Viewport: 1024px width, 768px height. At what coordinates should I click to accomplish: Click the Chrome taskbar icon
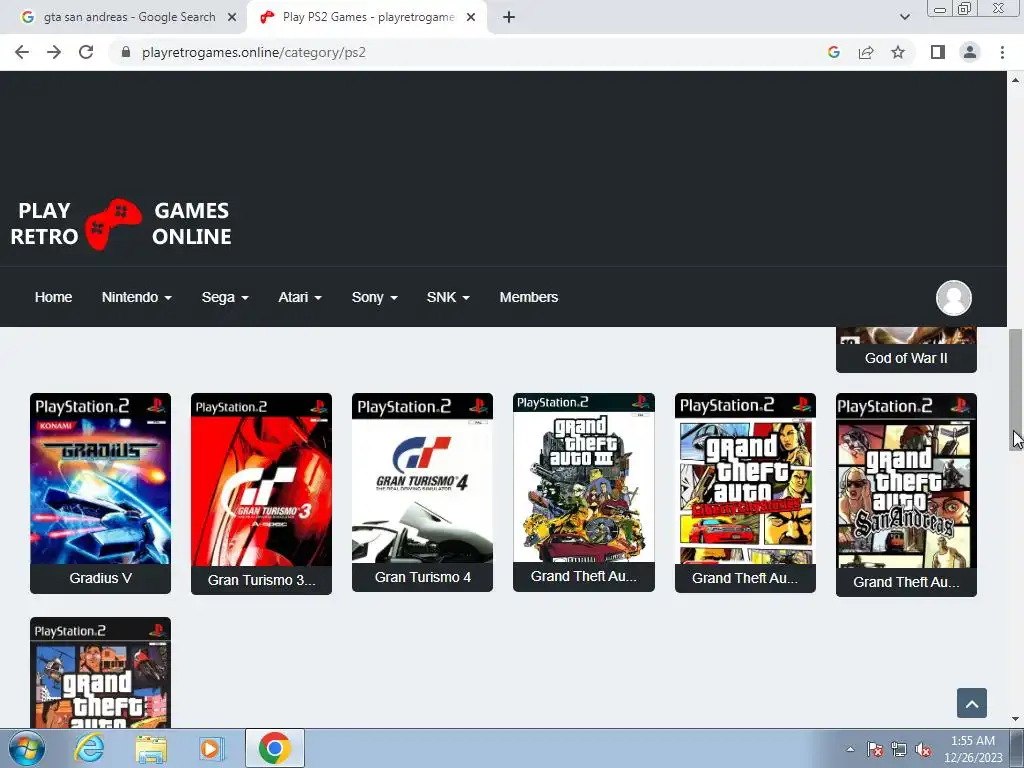pyautogui.click(x=274, y=748)
